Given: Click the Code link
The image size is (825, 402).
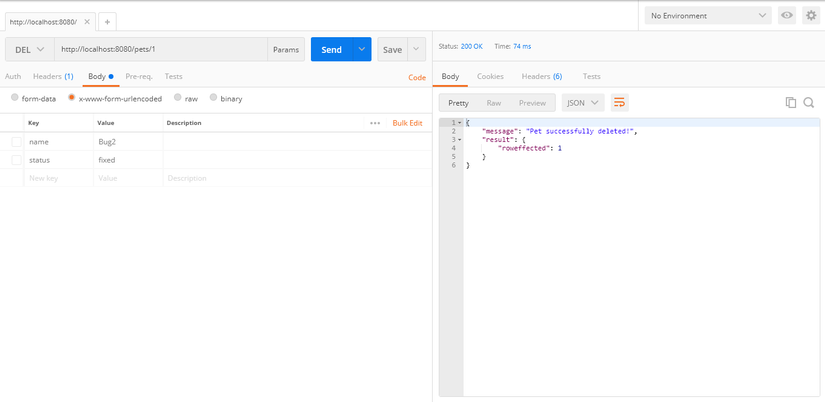Looking at the screenshot, I should 417,77.
